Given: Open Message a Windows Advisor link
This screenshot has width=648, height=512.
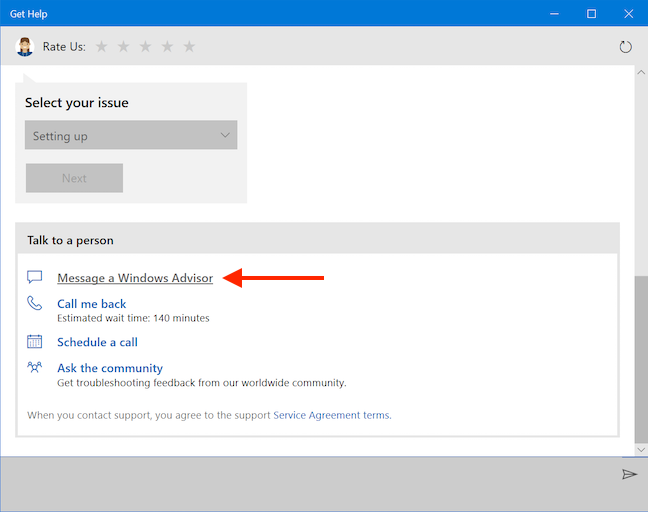Looking at the screenshot, I should coord(135,278).
